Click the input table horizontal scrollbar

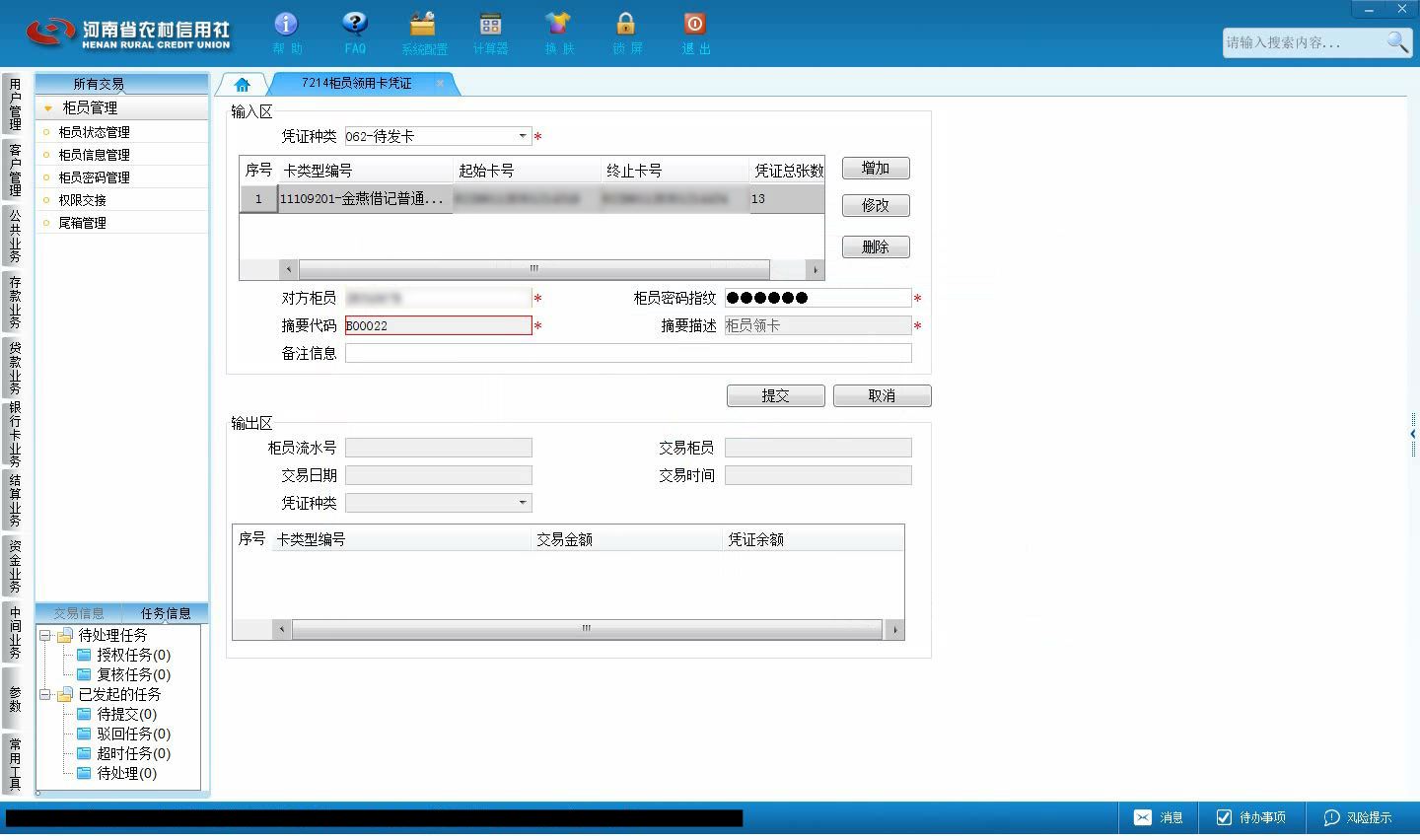click(533, 269)
